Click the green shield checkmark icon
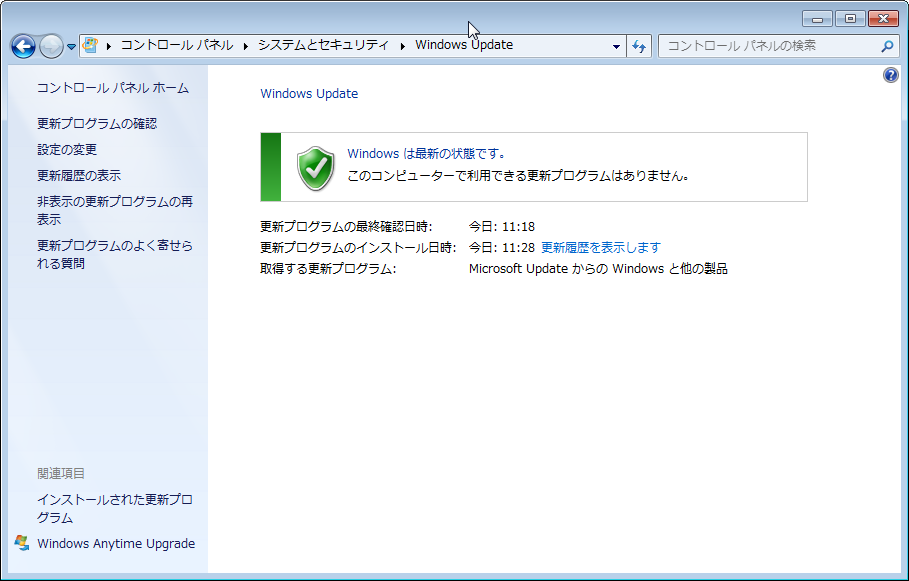Image resolution: width=909 pixels, height=581 pixels. click(316, 168)
